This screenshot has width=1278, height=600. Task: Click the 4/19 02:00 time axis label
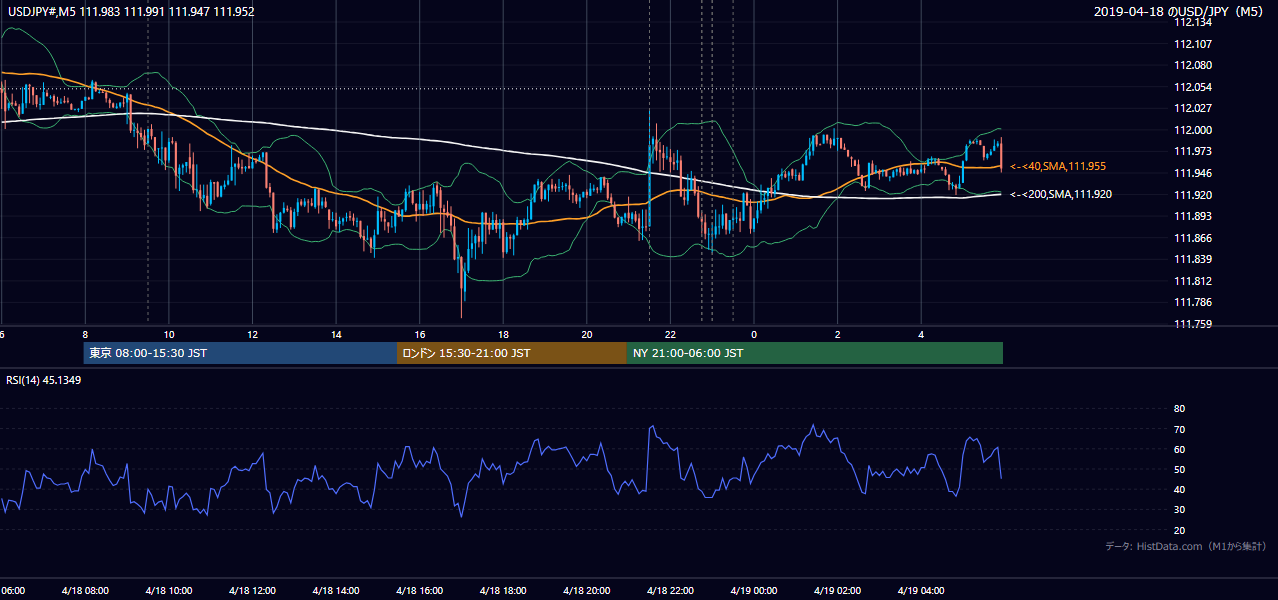pyautogui.click(x=837, y=591)
